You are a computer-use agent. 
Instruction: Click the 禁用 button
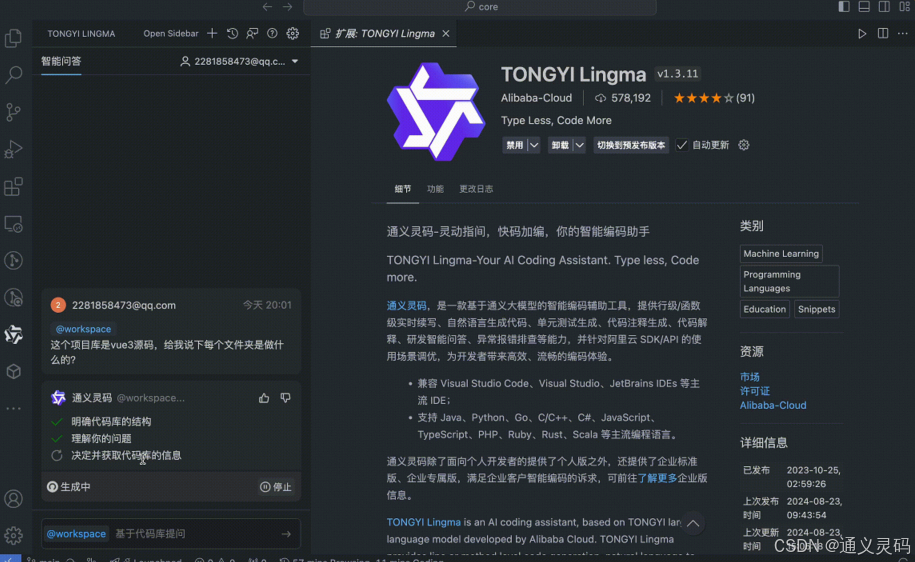[x=515, y=145]
